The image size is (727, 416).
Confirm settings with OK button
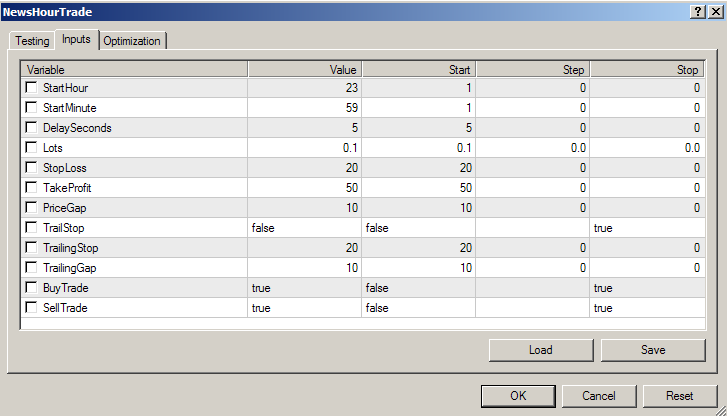tap(518, 396)
